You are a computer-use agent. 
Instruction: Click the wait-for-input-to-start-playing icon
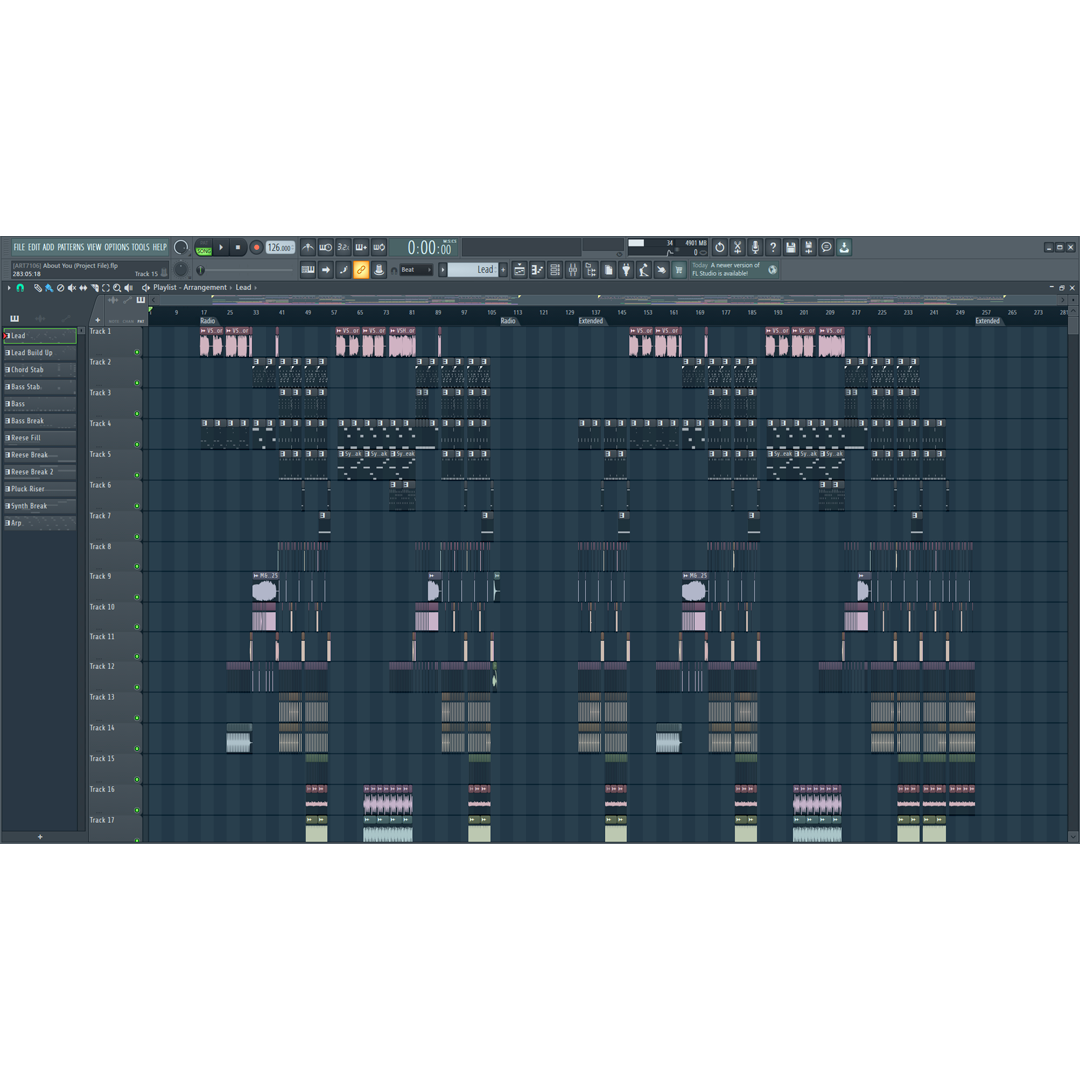[x=326, y=247]
